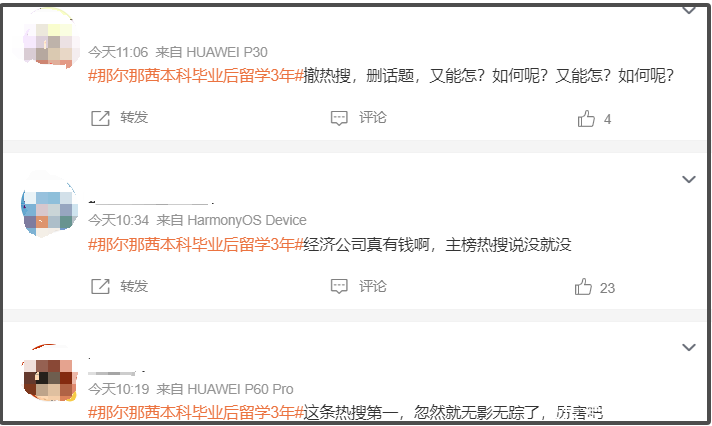The width and height of the screenshot is (712, 426).
Task: Open hashtag topic in the 11:06 post
Action: 196,75
